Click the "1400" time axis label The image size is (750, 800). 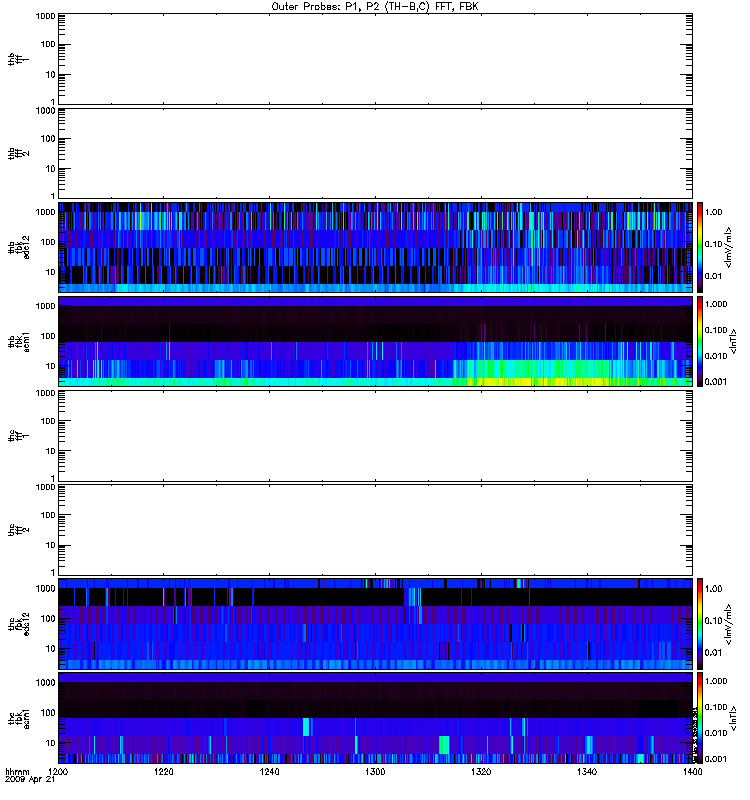(x=692, y=772)
